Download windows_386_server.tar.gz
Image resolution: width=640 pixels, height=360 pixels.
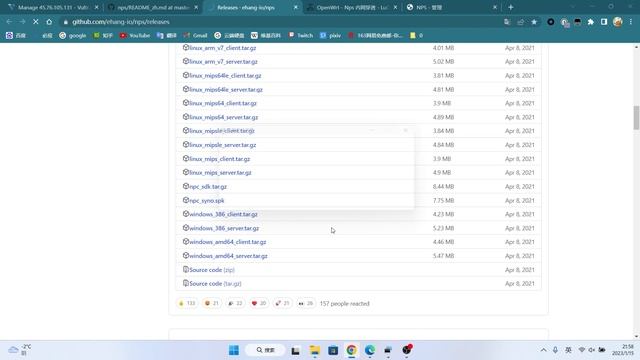click(x=224, y=228)
